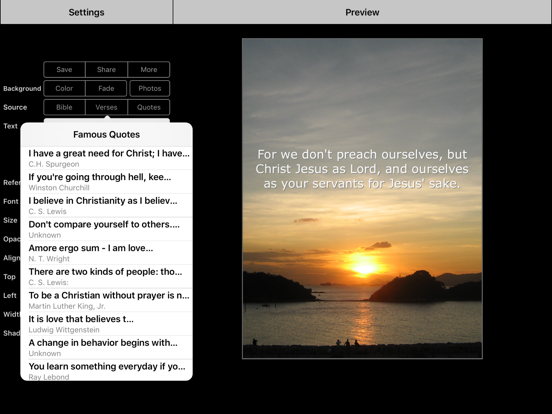Select 'Don't compare yourself to others' quote

(x=107, y=229)
